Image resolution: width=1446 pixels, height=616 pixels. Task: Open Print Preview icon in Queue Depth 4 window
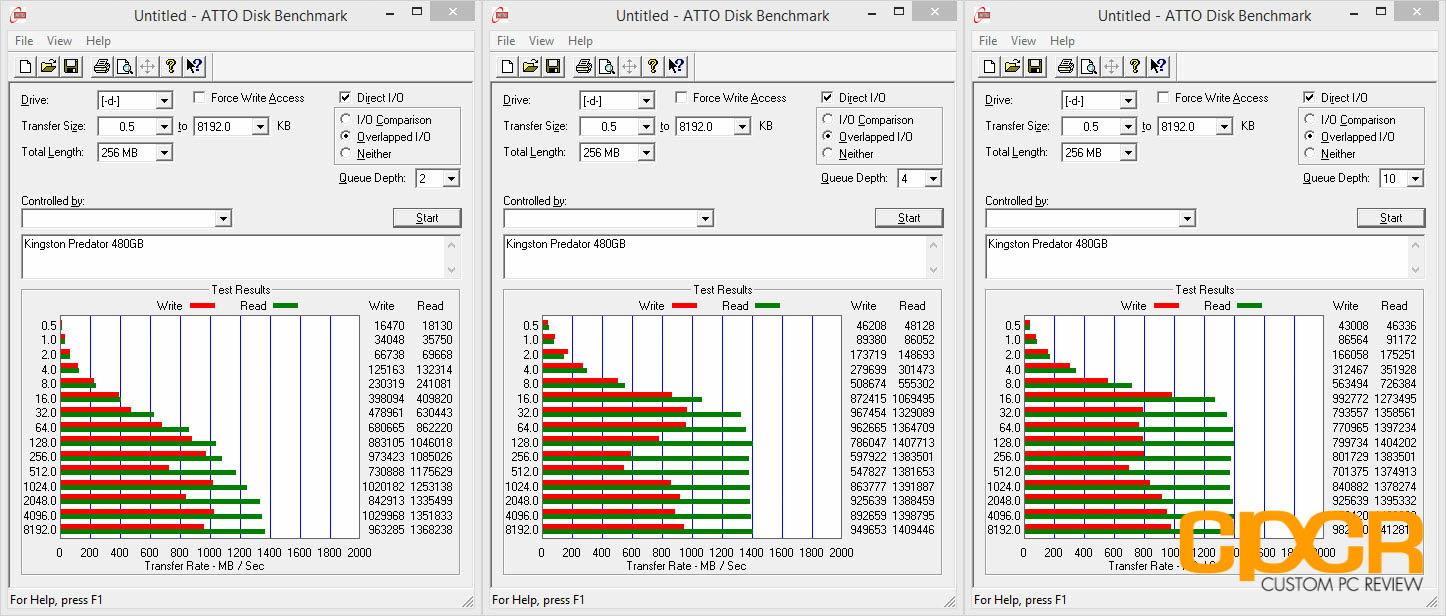coord(606,66)
